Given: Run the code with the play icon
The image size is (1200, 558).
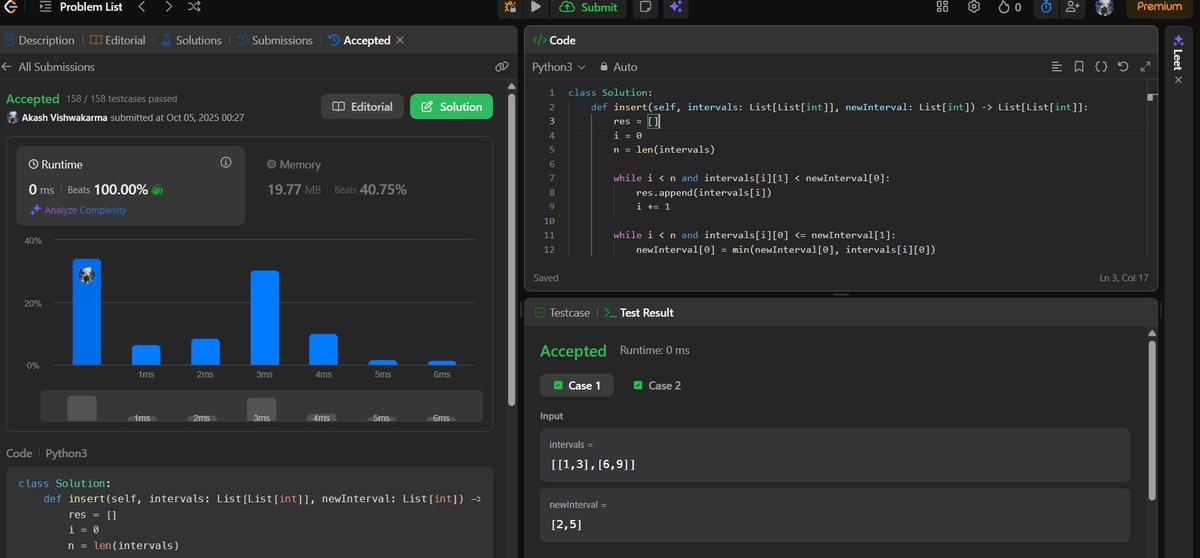Looking at the screenshot, I should pos(536,7).
